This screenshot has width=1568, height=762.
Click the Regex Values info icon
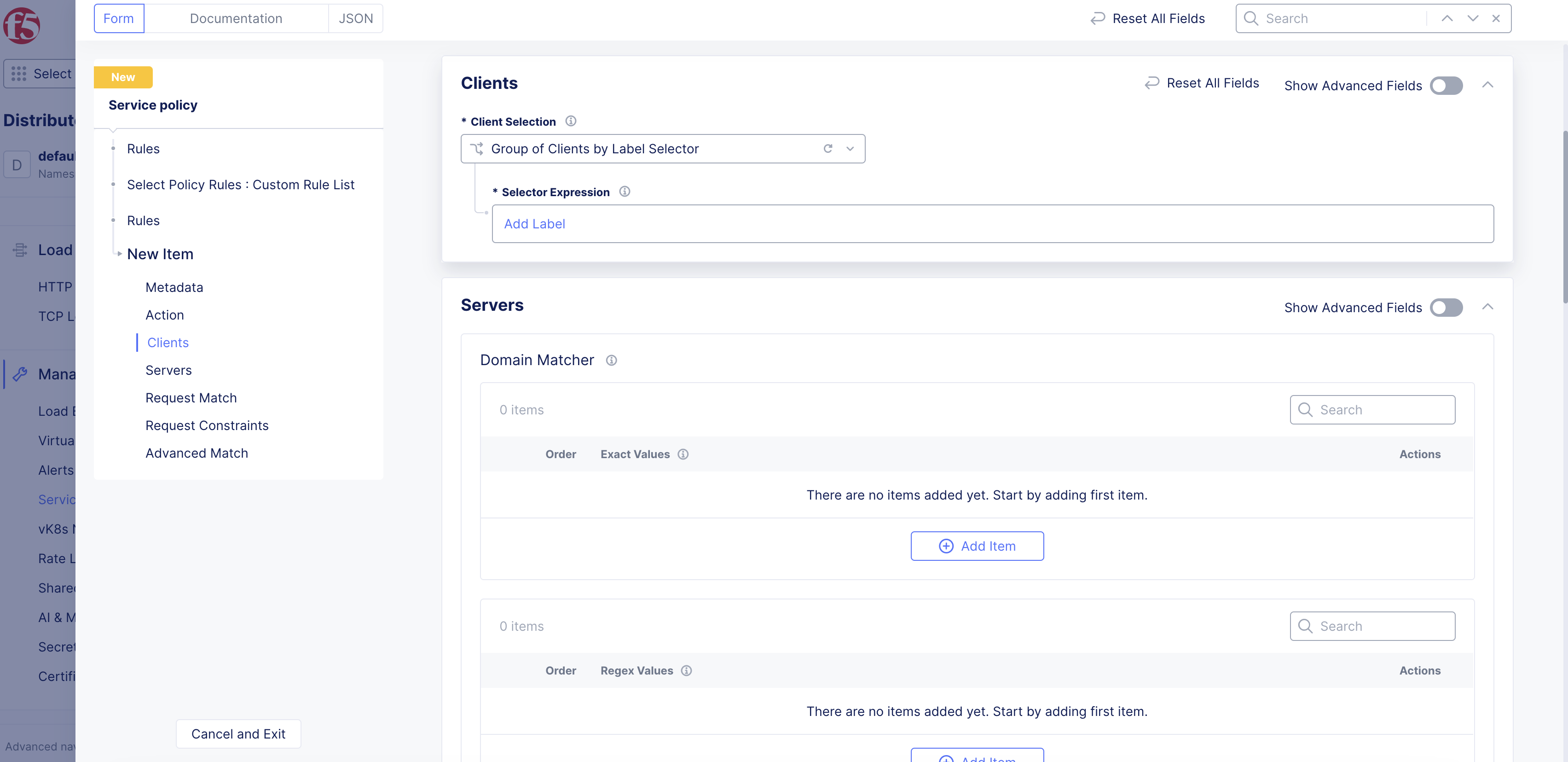pos(686,671)
